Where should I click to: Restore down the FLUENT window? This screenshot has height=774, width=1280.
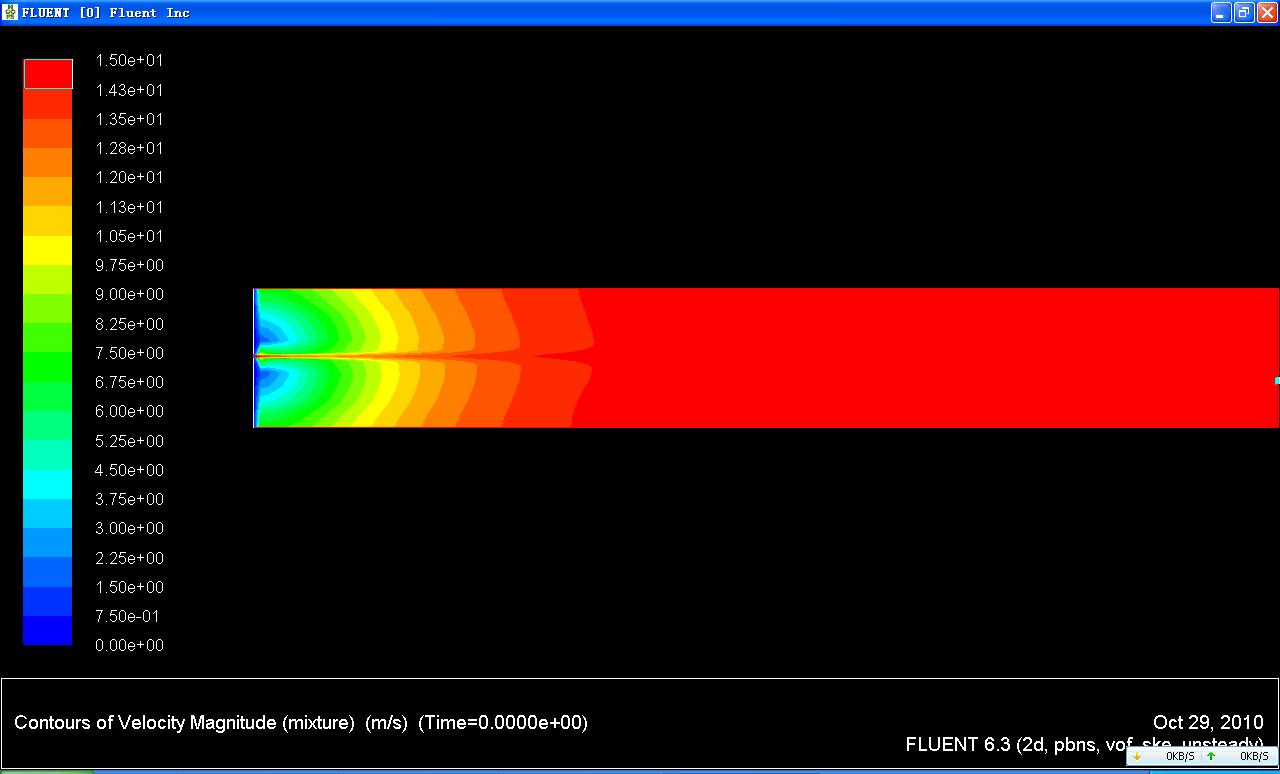(x=1243, y=12)
